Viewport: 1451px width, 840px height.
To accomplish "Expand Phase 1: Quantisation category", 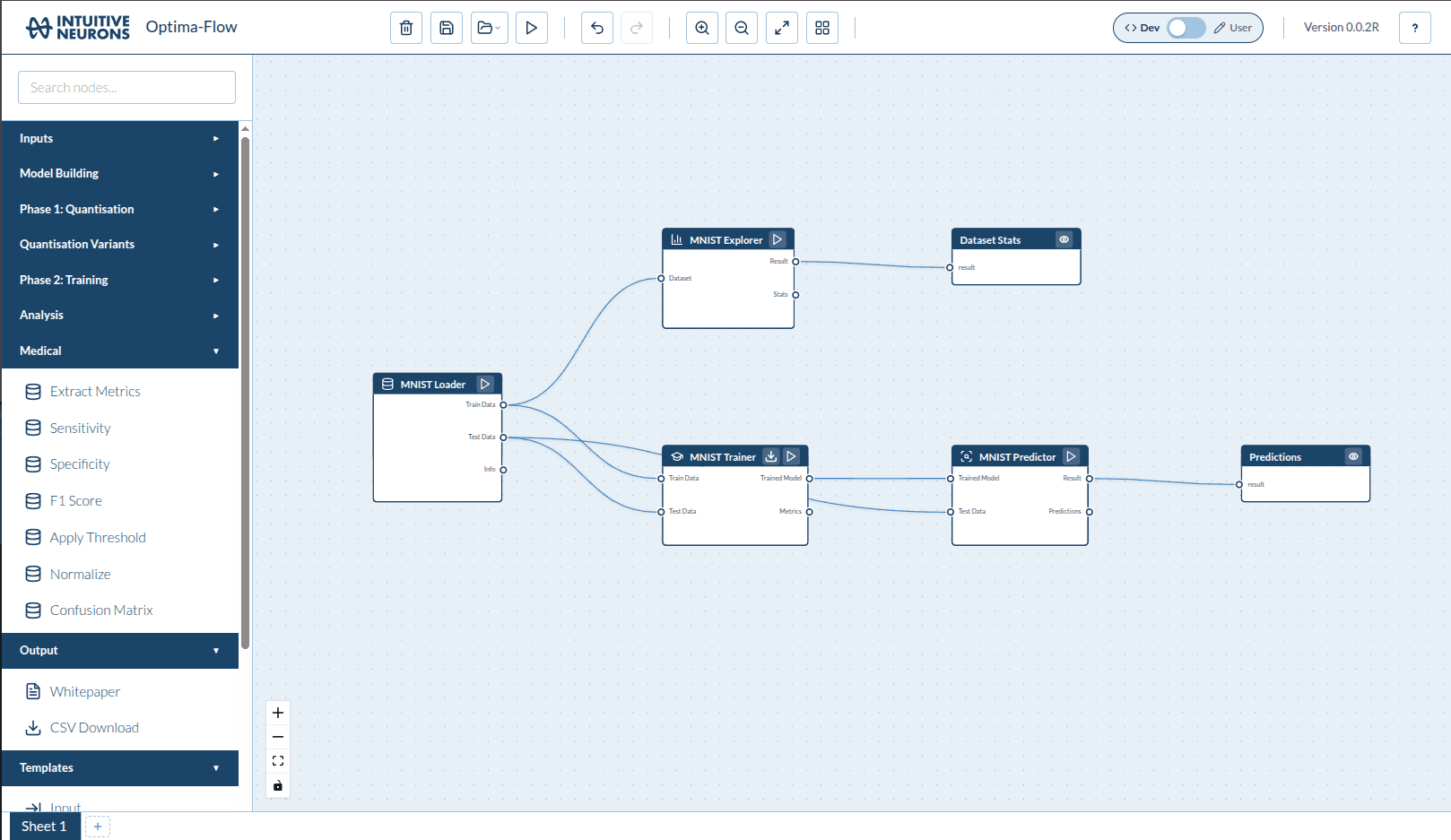I will [x=120, y=209].
